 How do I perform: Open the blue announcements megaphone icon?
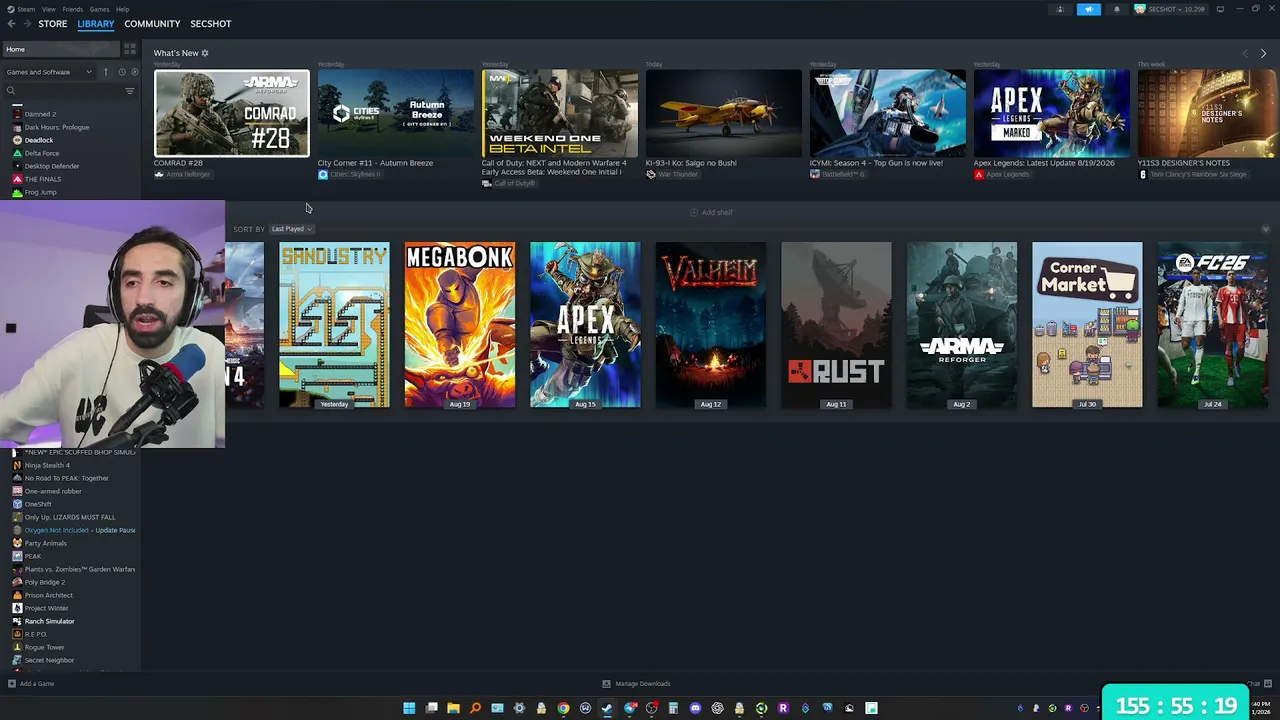coord(1089,10)
